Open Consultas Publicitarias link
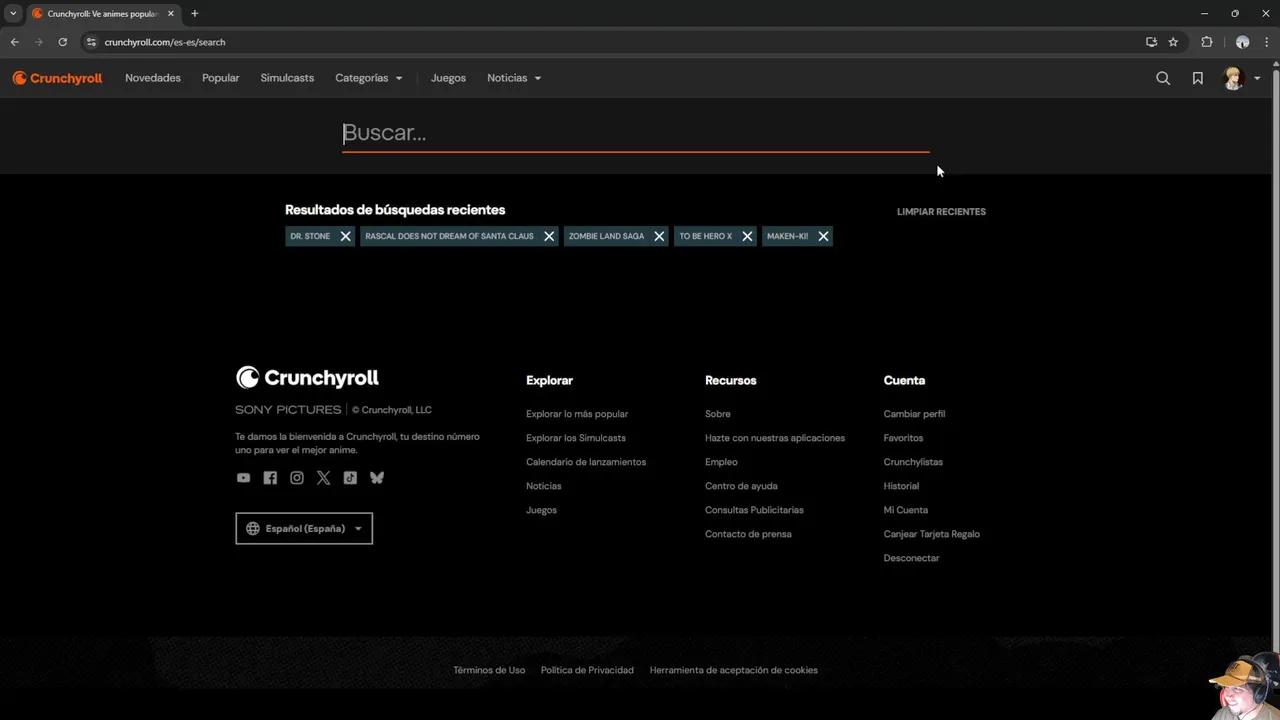This screenshot has height=720, width=1280. (x=754, y=510)
